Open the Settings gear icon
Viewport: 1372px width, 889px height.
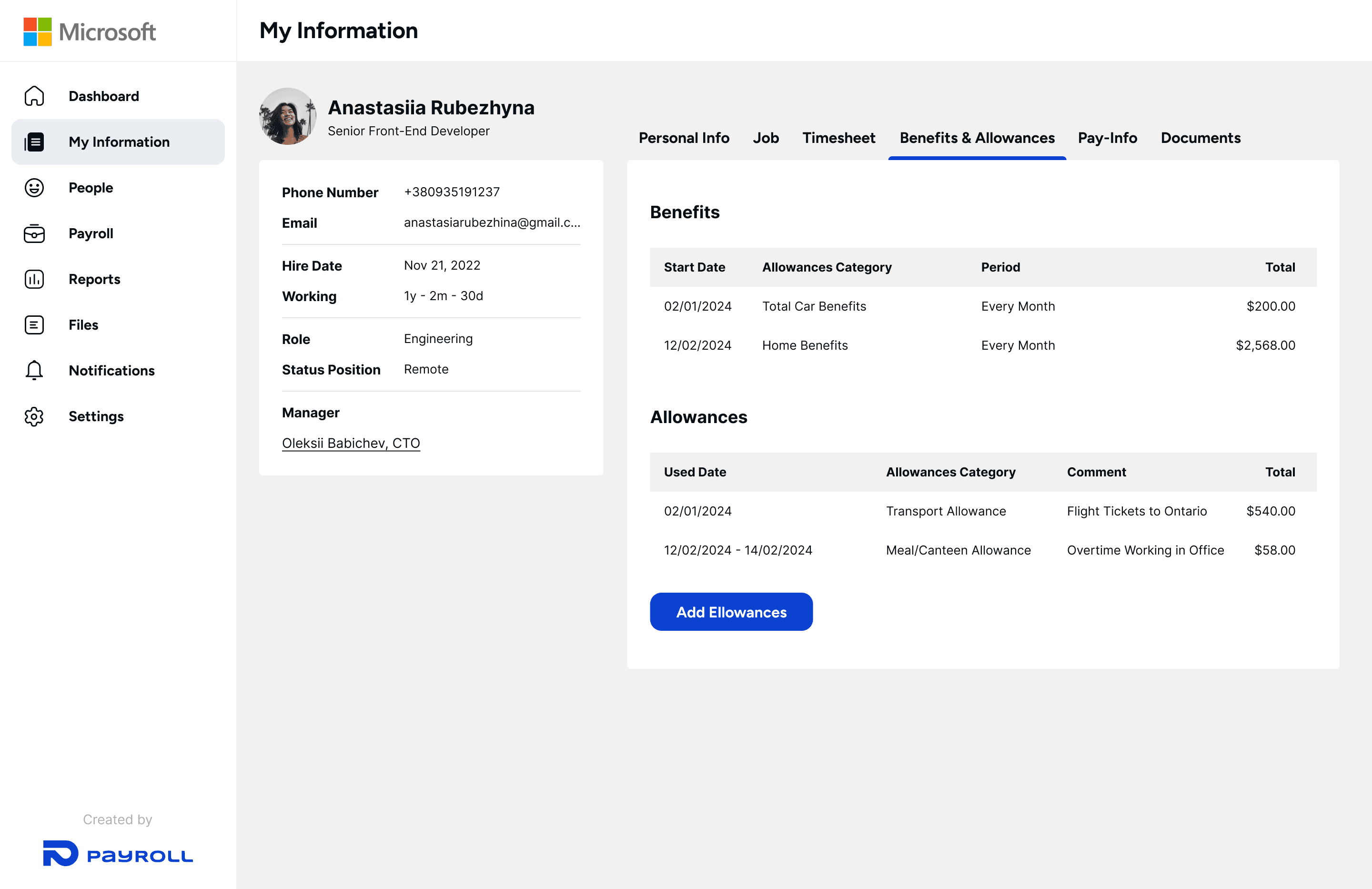34,416
